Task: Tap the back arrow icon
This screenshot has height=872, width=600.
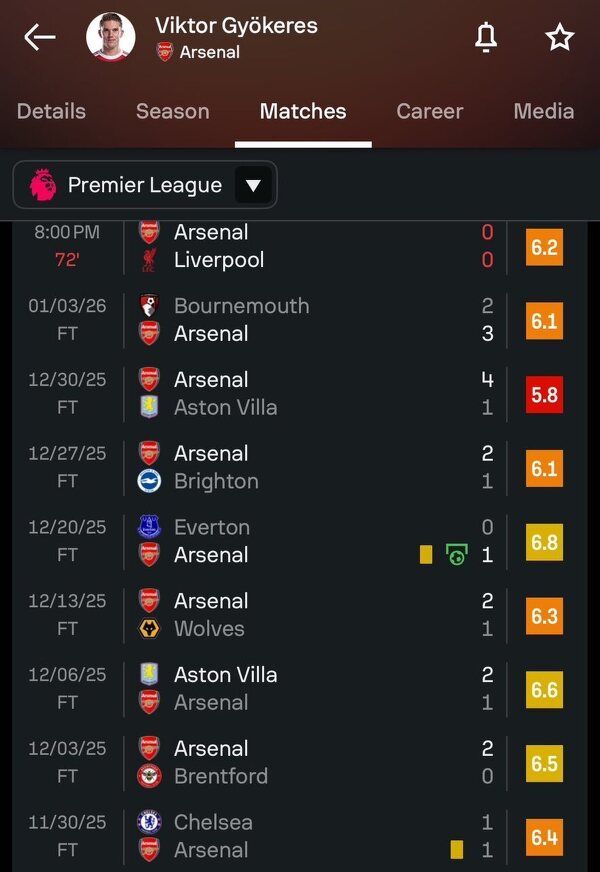Action: tap(40, 38)
